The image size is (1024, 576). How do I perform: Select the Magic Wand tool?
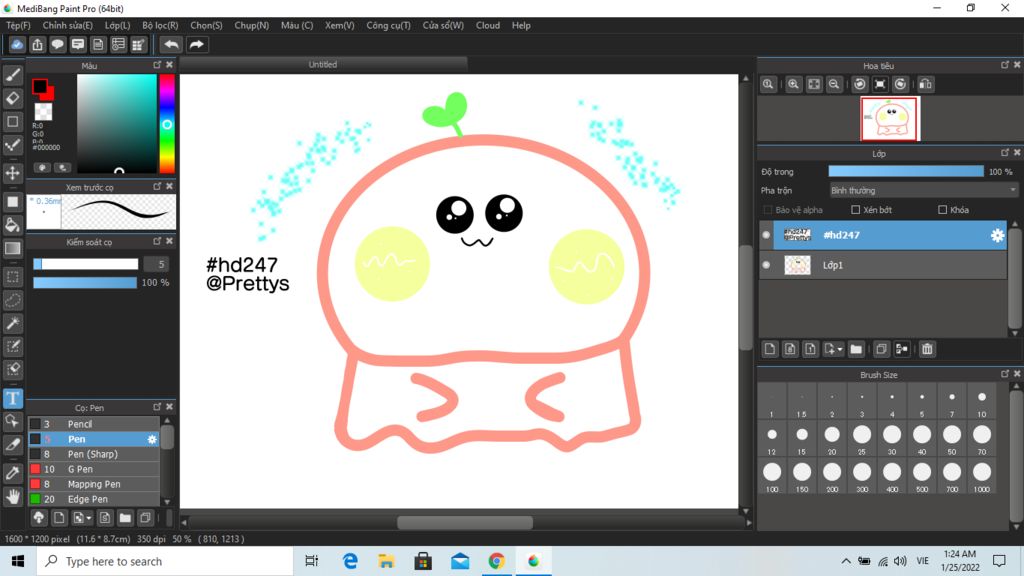click(x=12, y=323)
